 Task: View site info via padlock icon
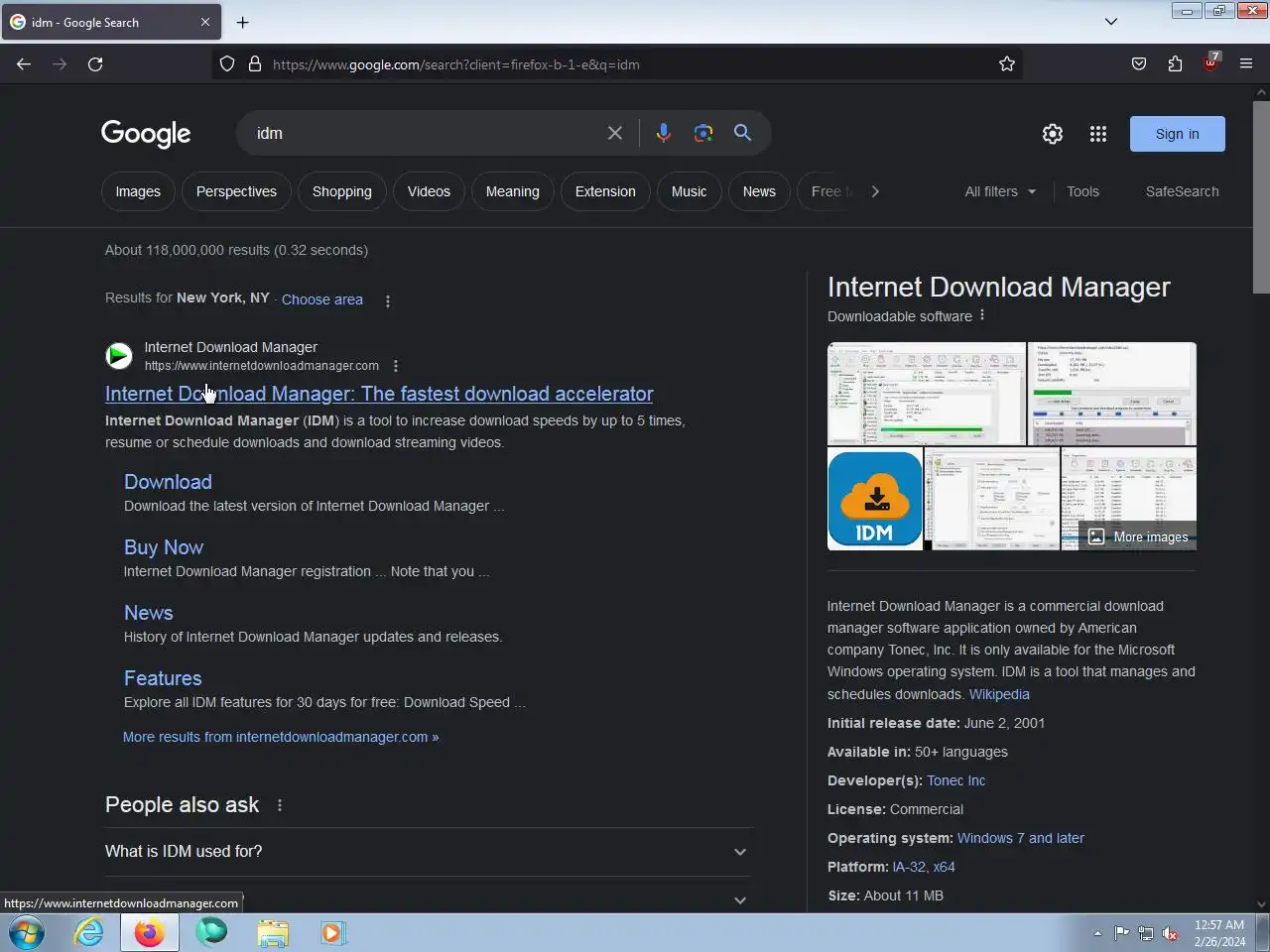255,63
